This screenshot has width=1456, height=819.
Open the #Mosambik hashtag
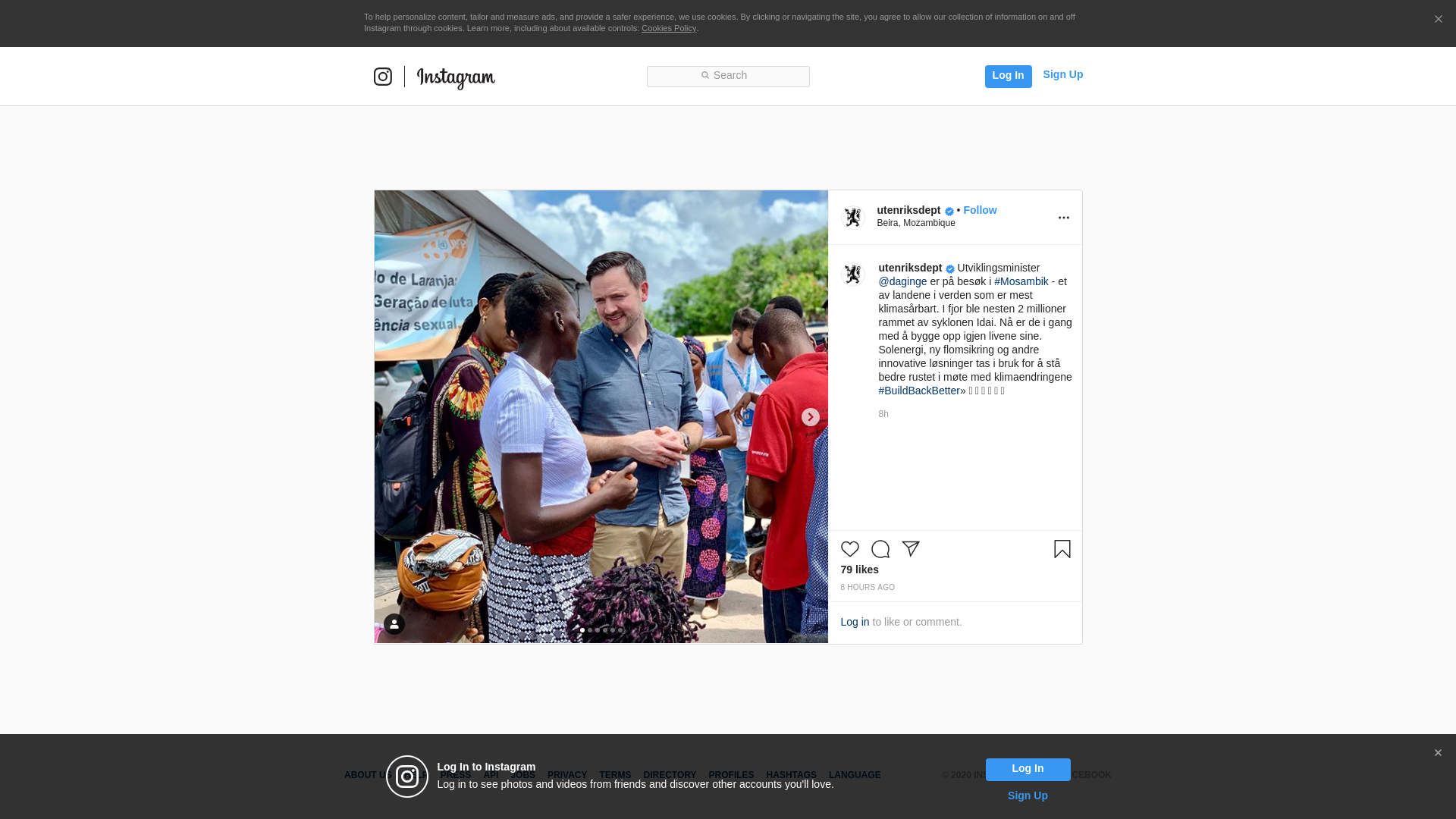[x=1021, y=281]
